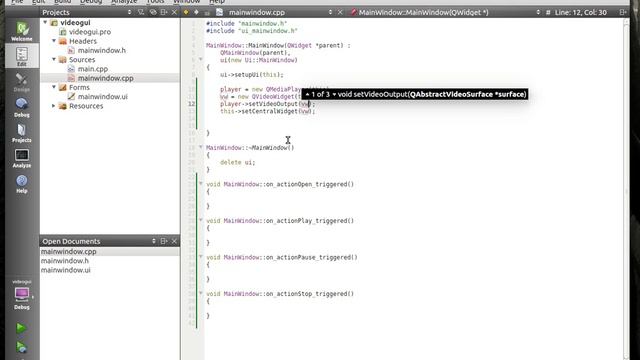This screenshot has width=640, height=360.
Task: Start debugging with the debug-run button
Action: (x=22, y=347)
